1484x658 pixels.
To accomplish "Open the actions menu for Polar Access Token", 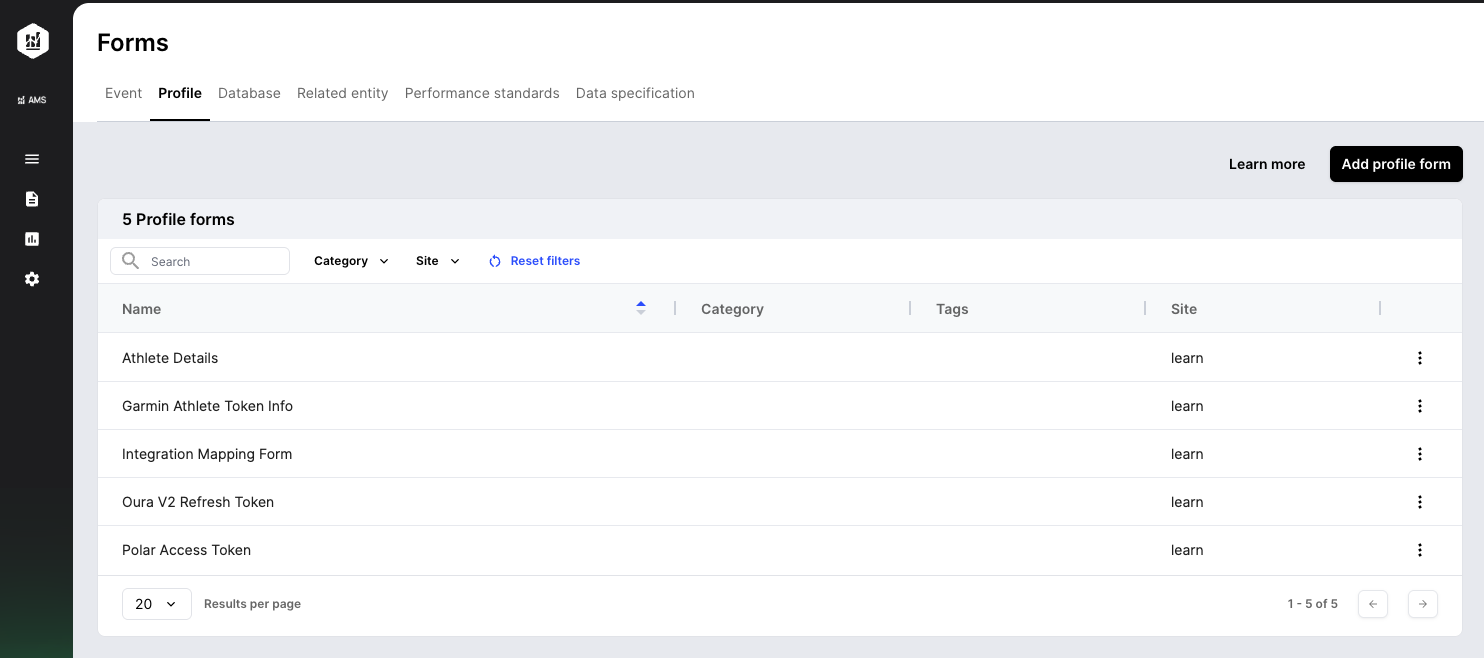I will (x=1420, y=550).
